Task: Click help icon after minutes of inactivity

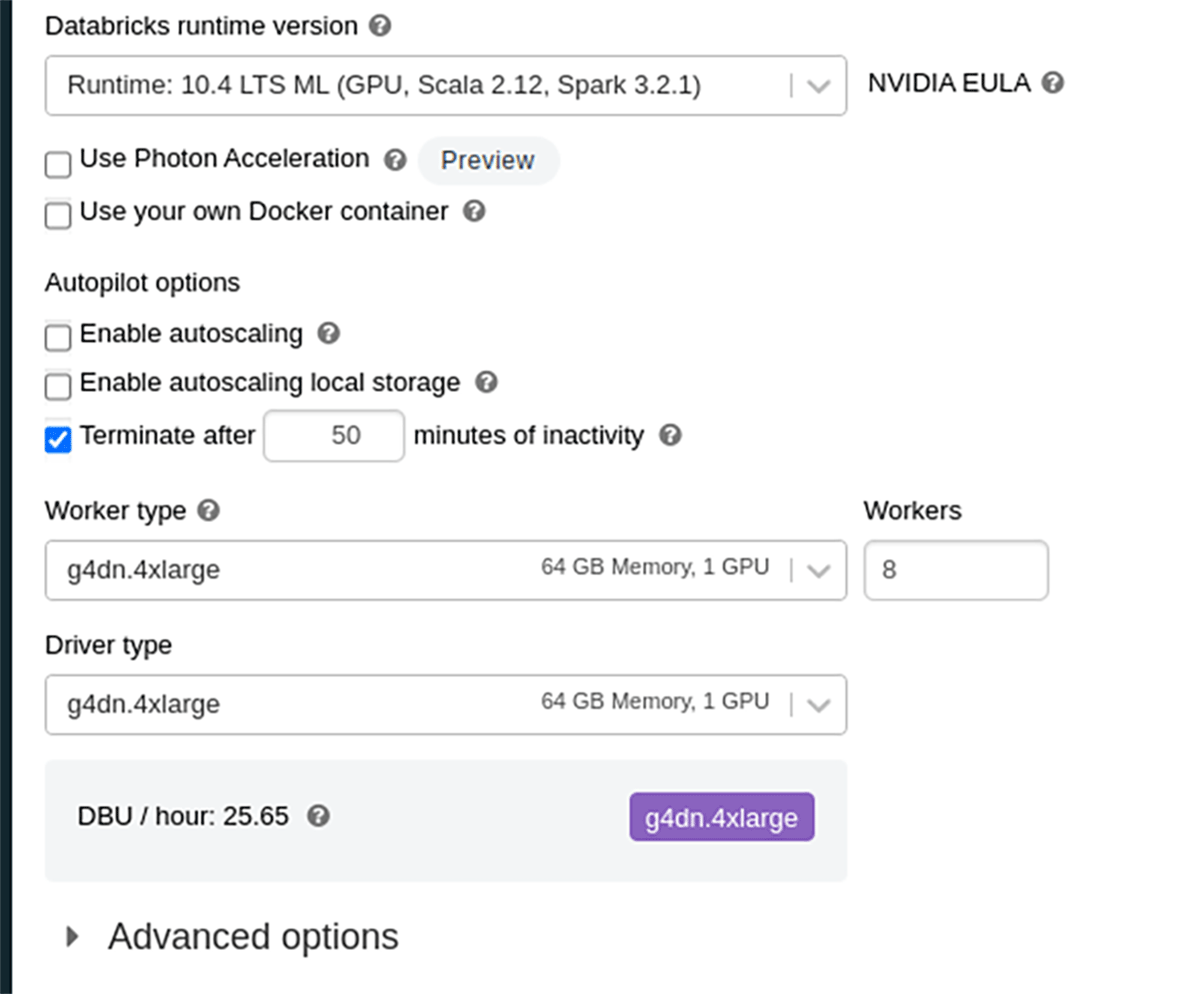Action: (x=671, y=436)
